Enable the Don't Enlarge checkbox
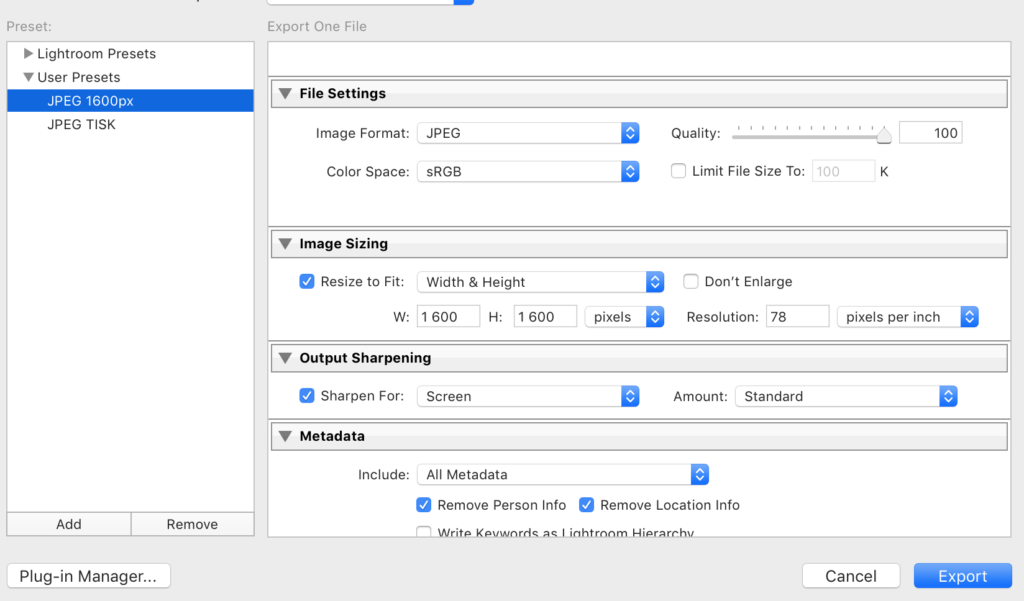This screenshot has width=1024, height=601. tap(691, 282)
